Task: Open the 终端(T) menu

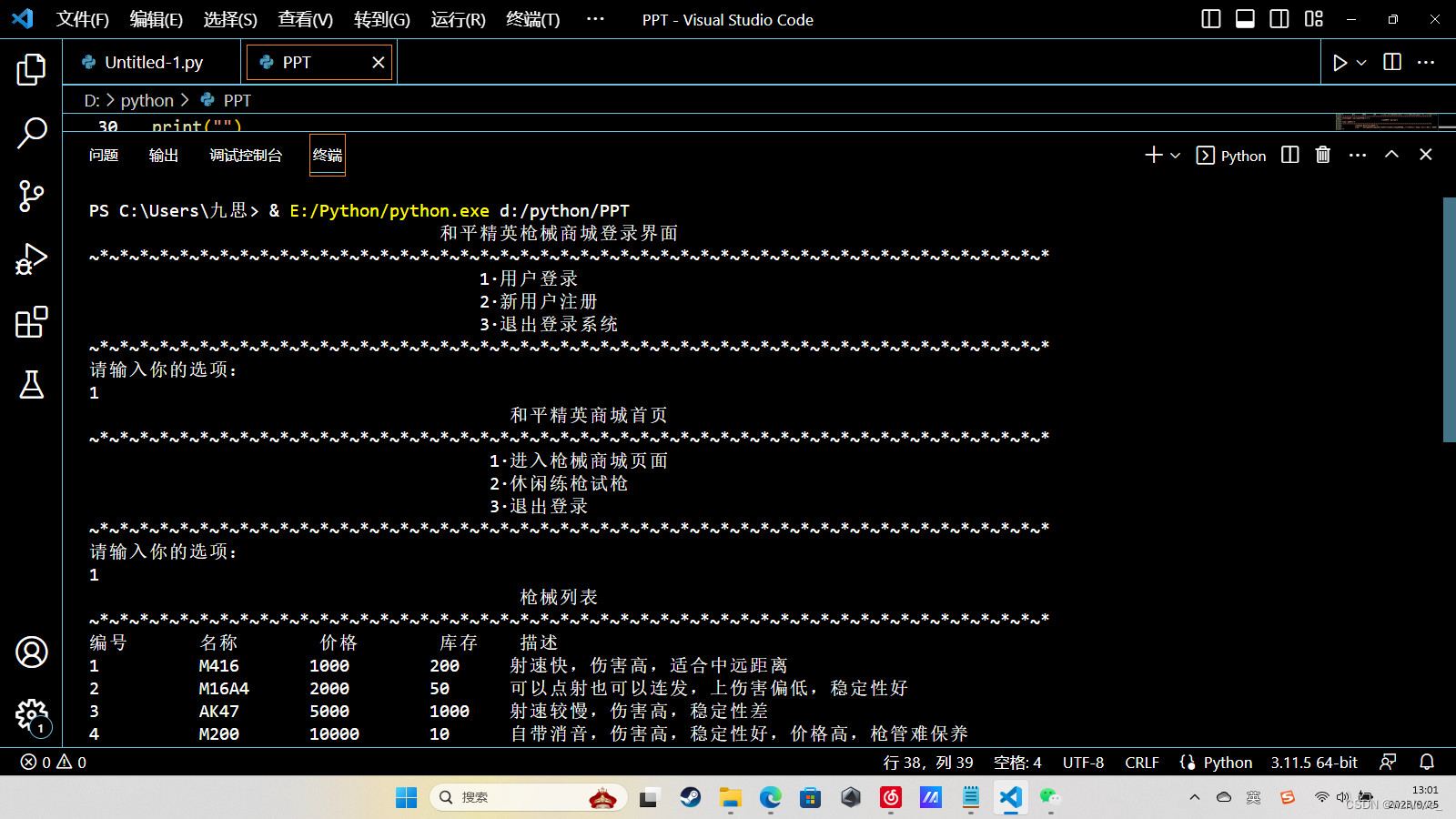Action: [533, 19]
